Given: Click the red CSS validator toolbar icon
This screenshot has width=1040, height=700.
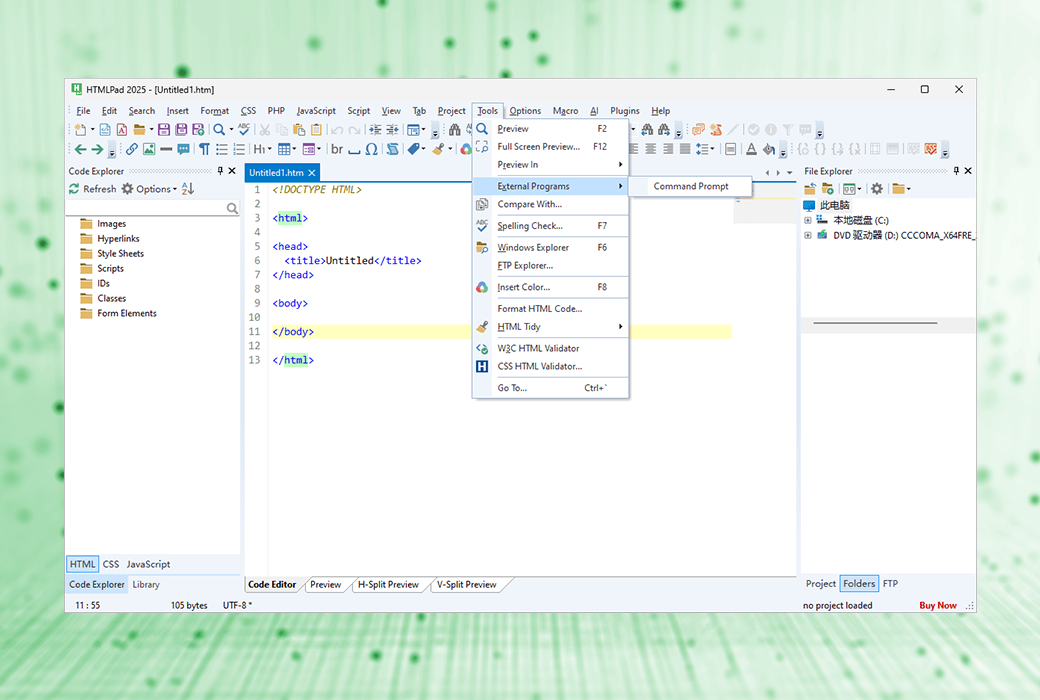Looking at the screenshot, I should (931, 149).
